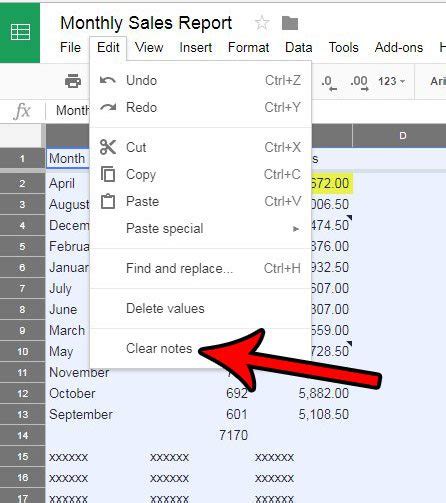Select Copy in the Edit menu
Viewport: 446px width, 503px height.
[201, 174]
